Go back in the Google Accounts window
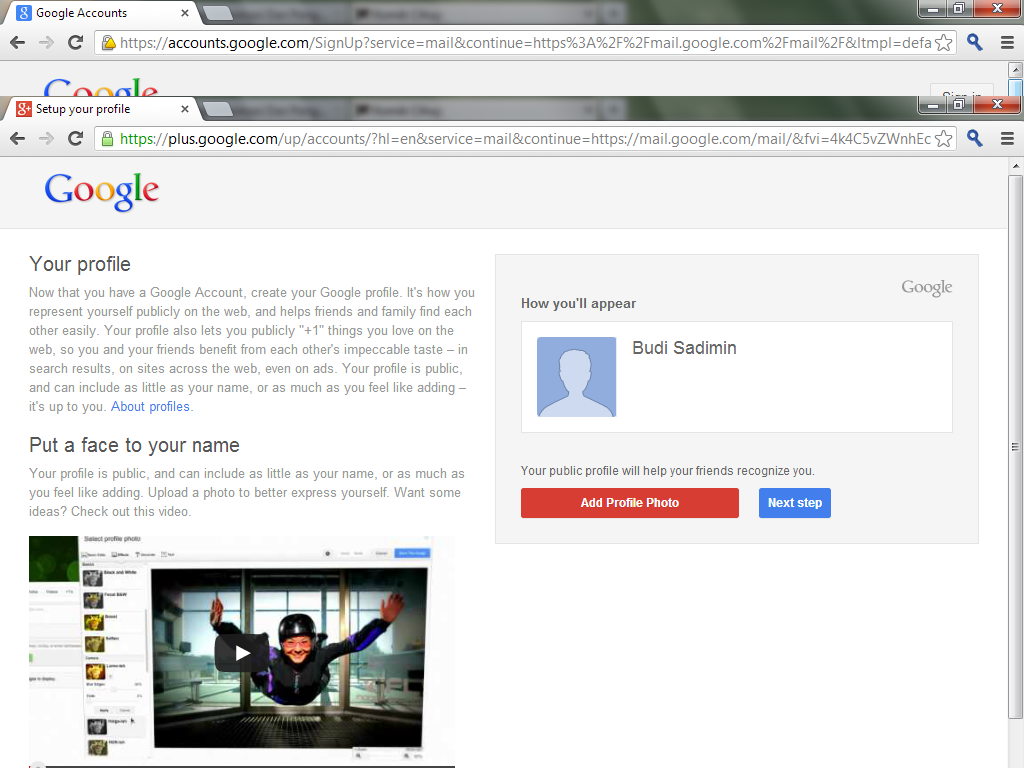 coord(18,42)
